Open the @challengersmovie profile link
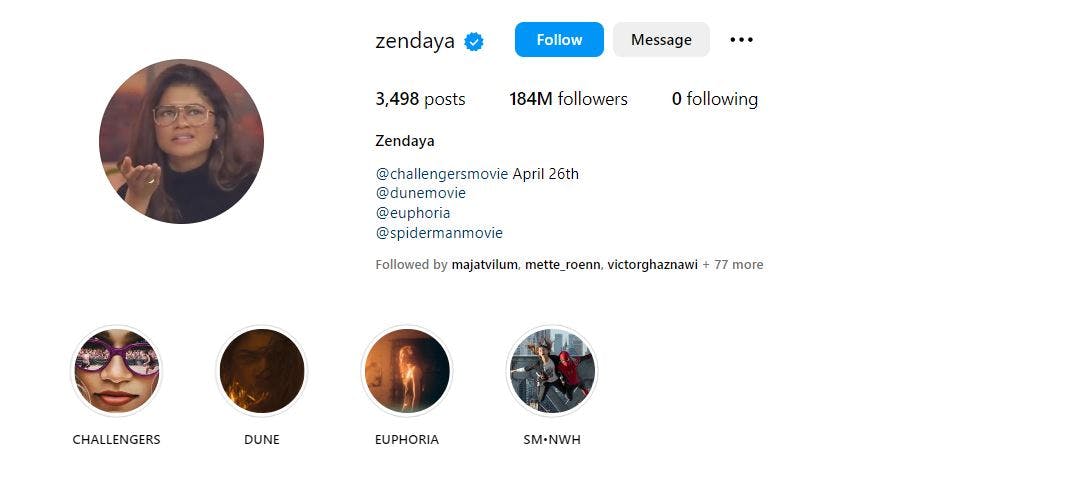The width and height of the screenshot is (1067, 494). point(442,174)
